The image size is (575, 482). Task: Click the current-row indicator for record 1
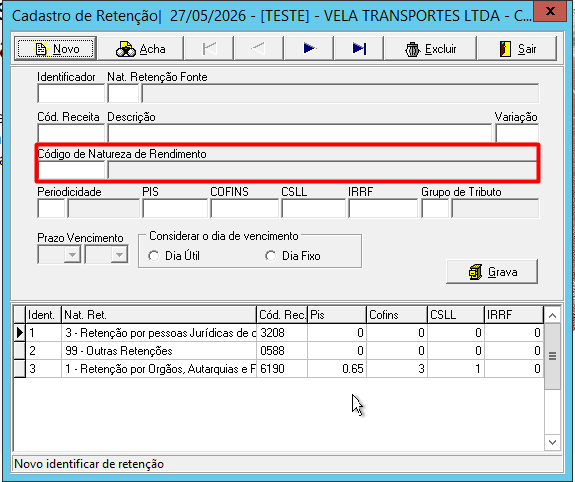19,333
